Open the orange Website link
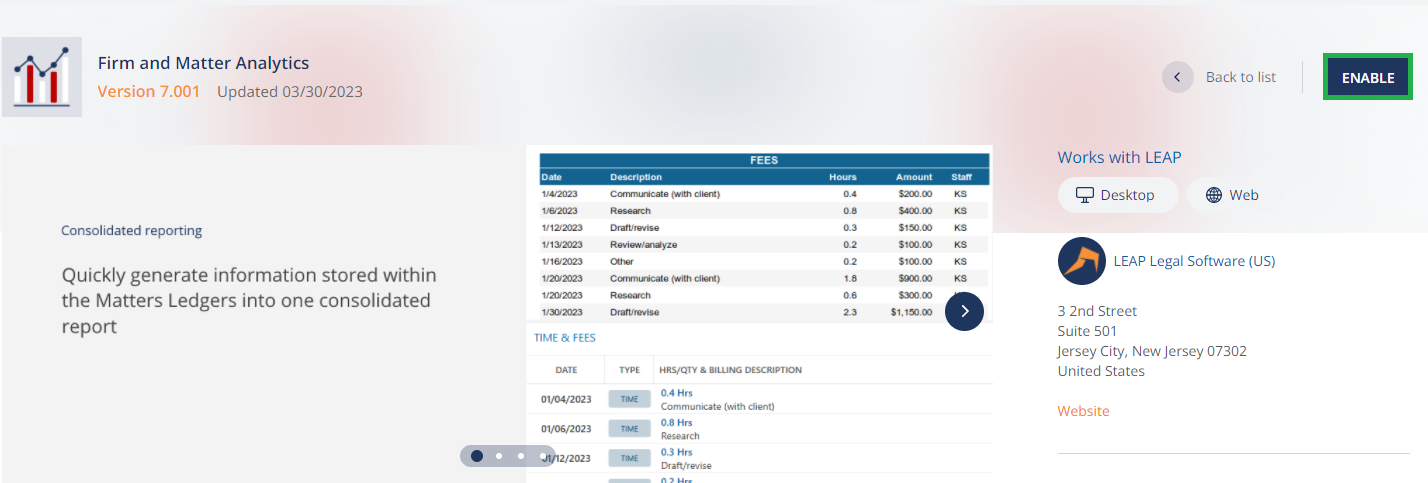This screenshot has height=483, width=1428. [1083, 411]
